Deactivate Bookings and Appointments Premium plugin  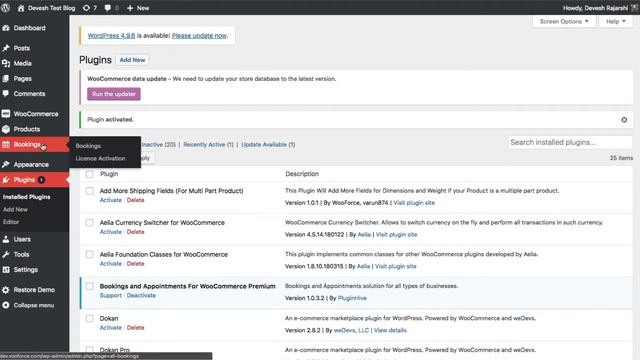click(141, 296)
